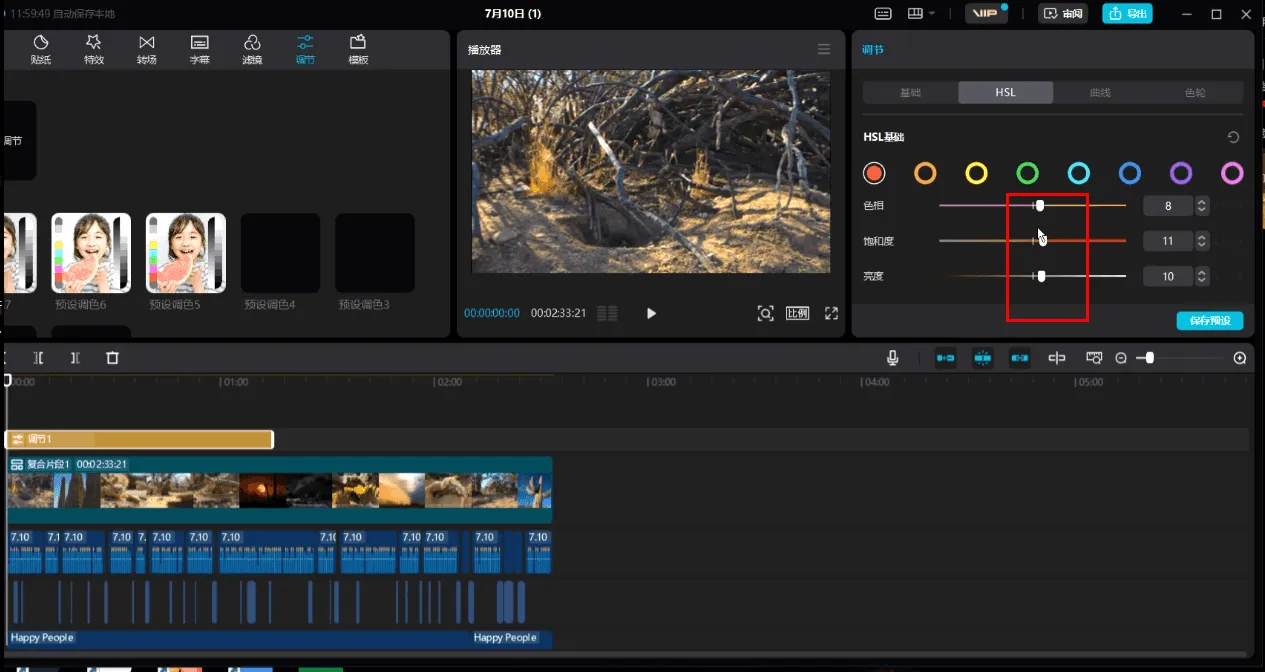Open the 转场 (transitions) panel

(147, 49)
